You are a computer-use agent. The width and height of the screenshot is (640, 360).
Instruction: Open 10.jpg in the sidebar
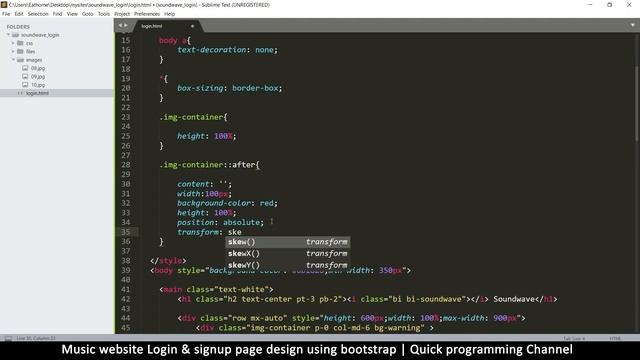(x=38, y=85)
